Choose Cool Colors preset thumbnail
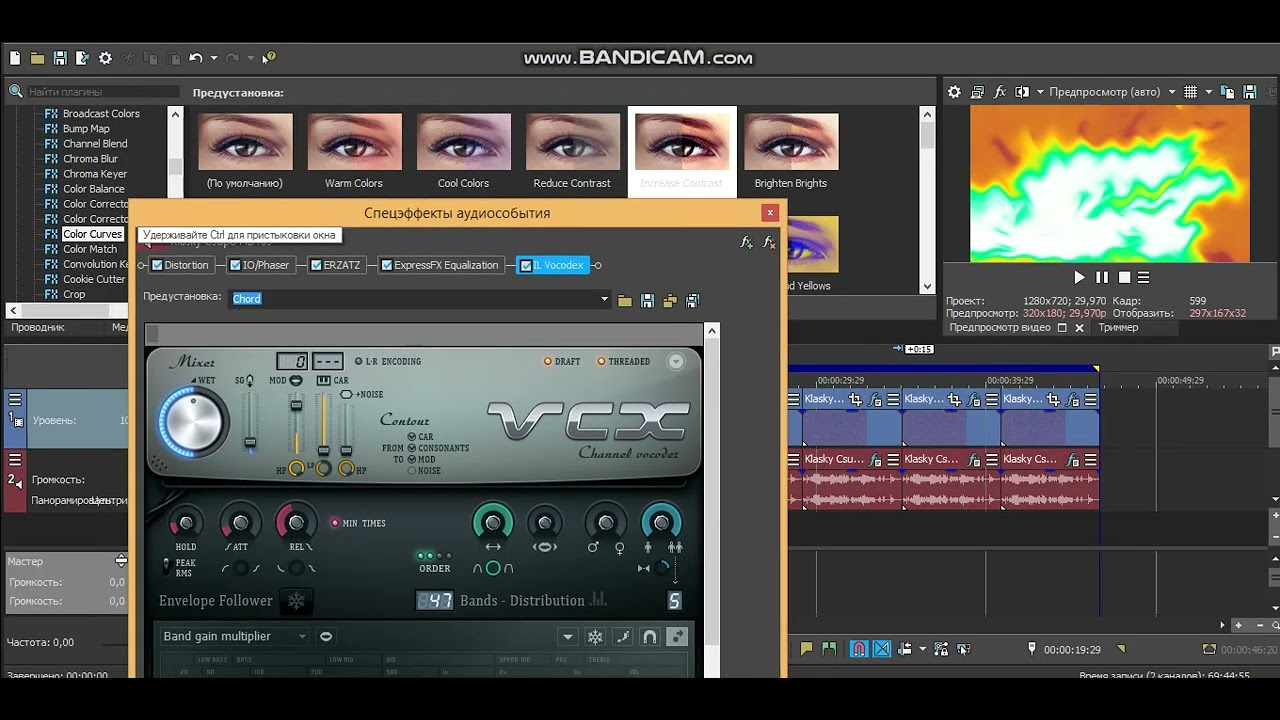The height and width of the screenshot is (720, 1280). 463,142
